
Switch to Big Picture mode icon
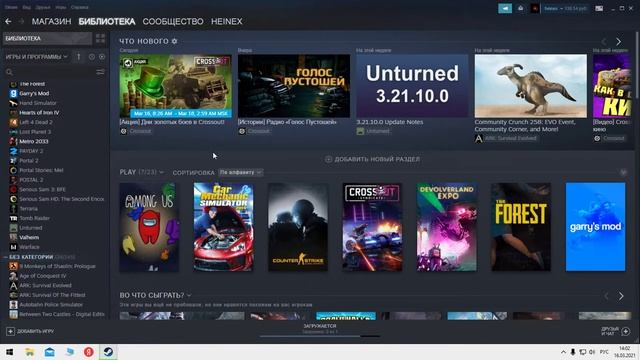[599, 8]
